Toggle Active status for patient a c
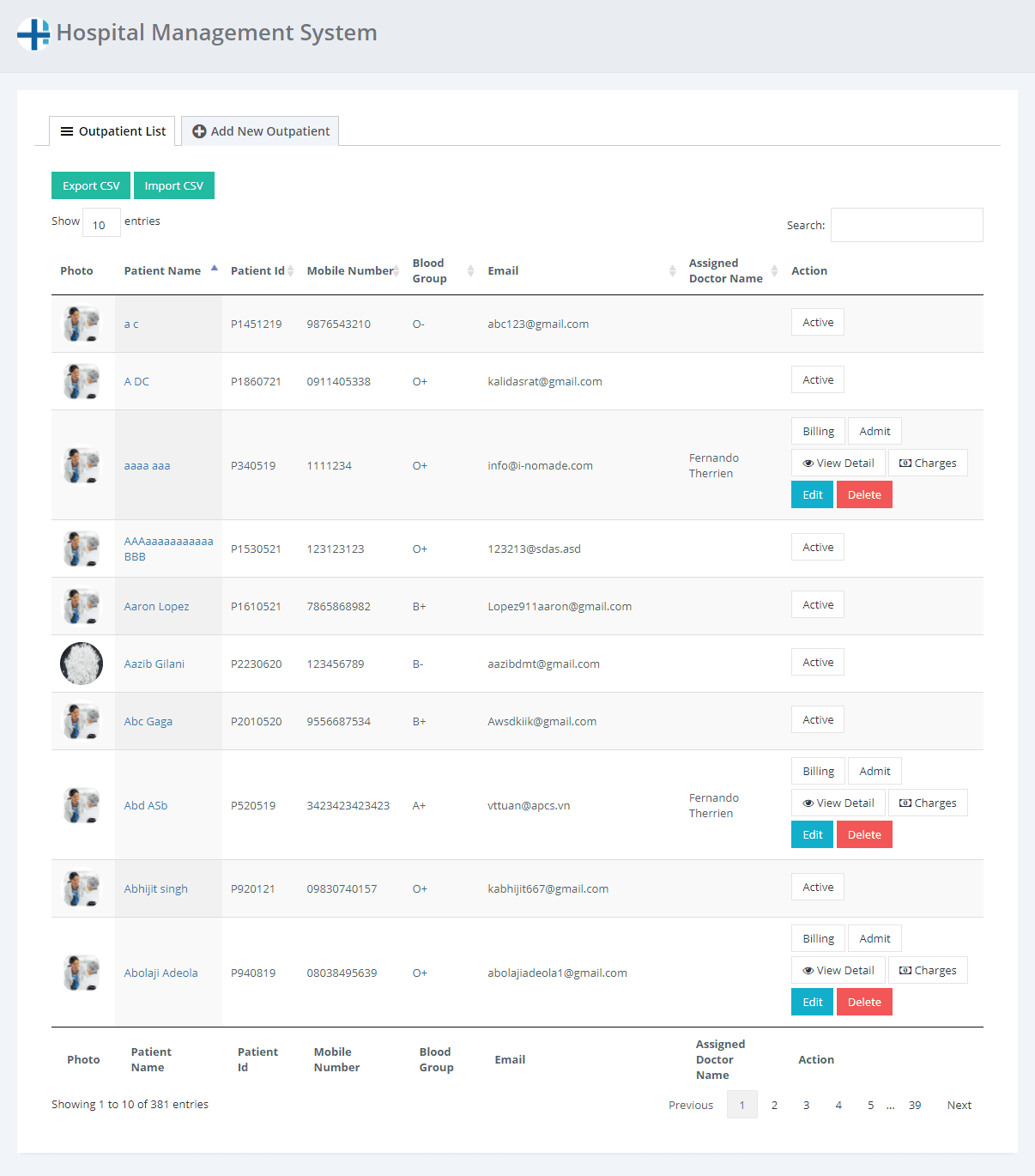The image size is (1035, 1176). pyautogui.click(x=817, y=323)
